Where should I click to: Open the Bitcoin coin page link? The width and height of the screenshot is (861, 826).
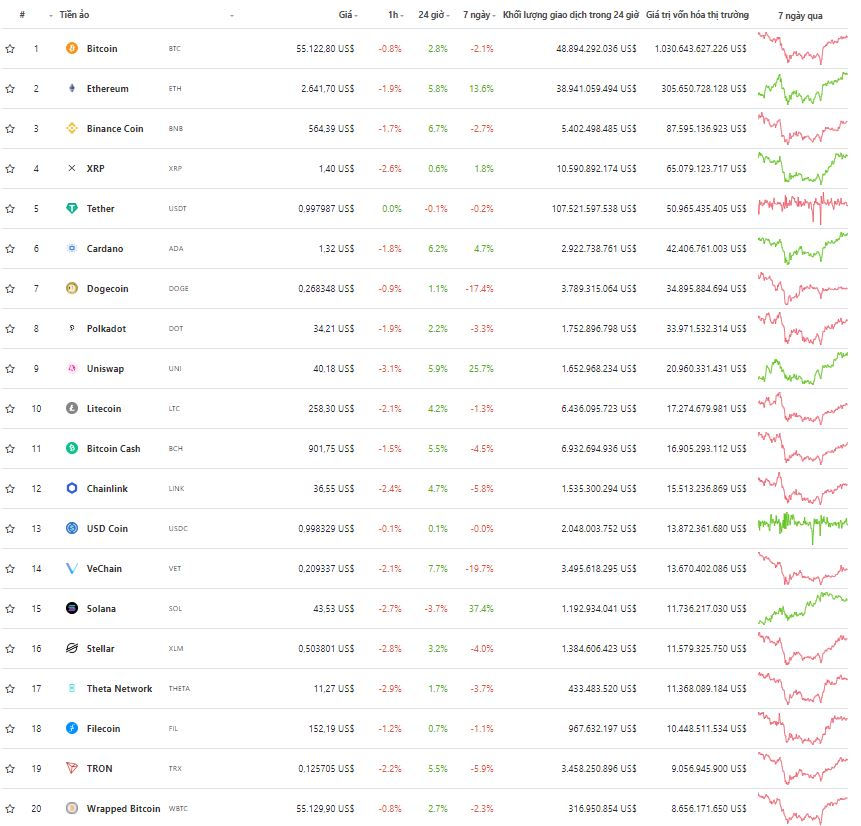(x=102, y=48)
